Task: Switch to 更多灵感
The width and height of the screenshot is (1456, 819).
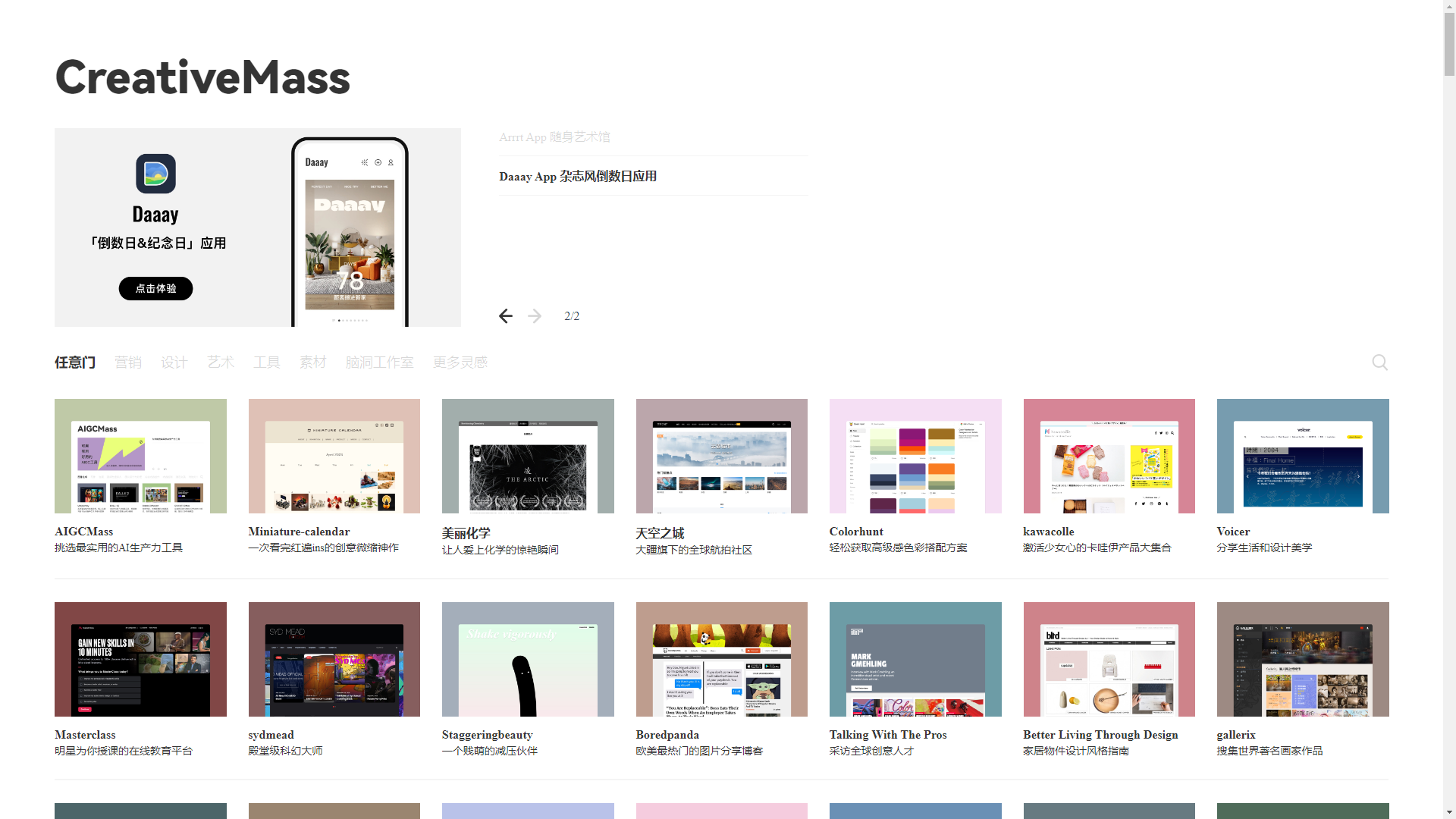Action: [x=460, y=362]
